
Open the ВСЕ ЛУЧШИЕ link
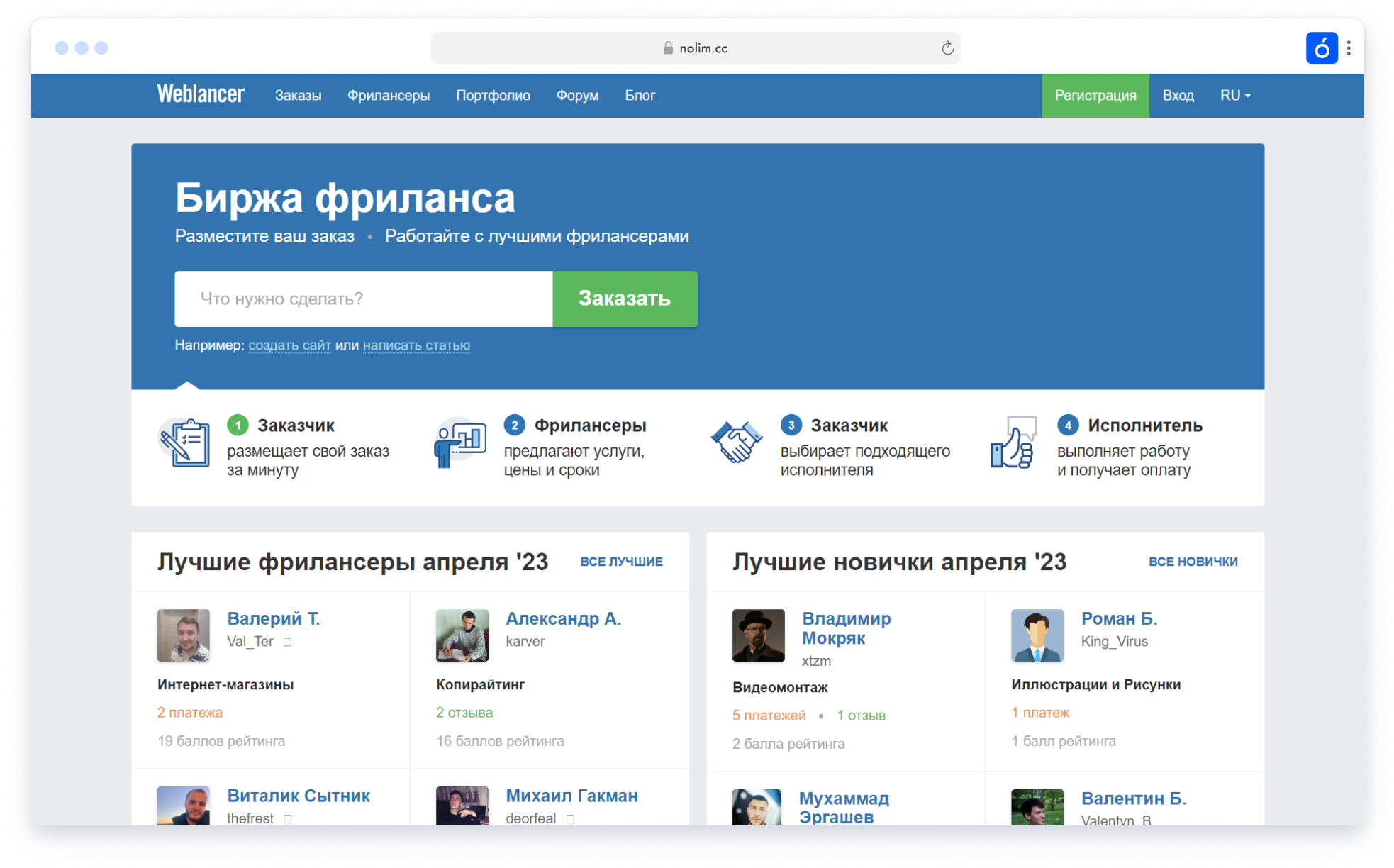point(621,562)
